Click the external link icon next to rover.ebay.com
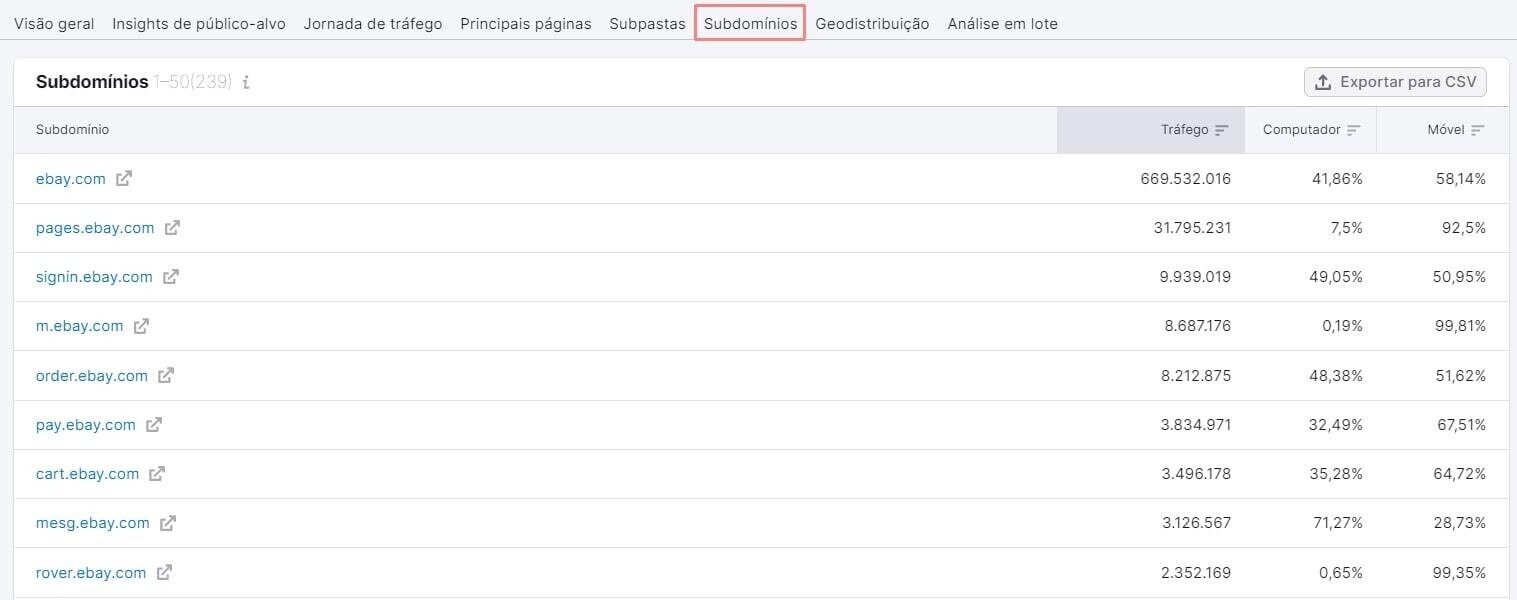Screen dimensions: 1517x600 [164, 572]
